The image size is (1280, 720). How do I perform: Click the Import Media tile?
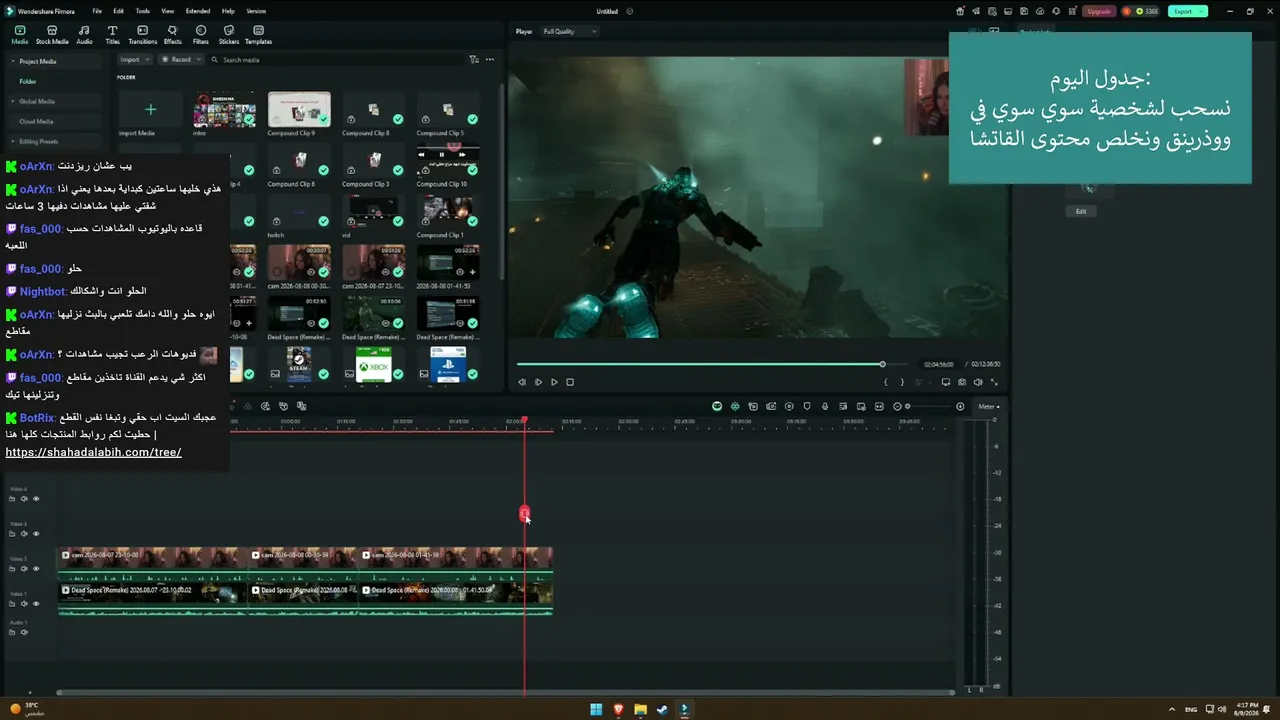click(x=150, y=110)
